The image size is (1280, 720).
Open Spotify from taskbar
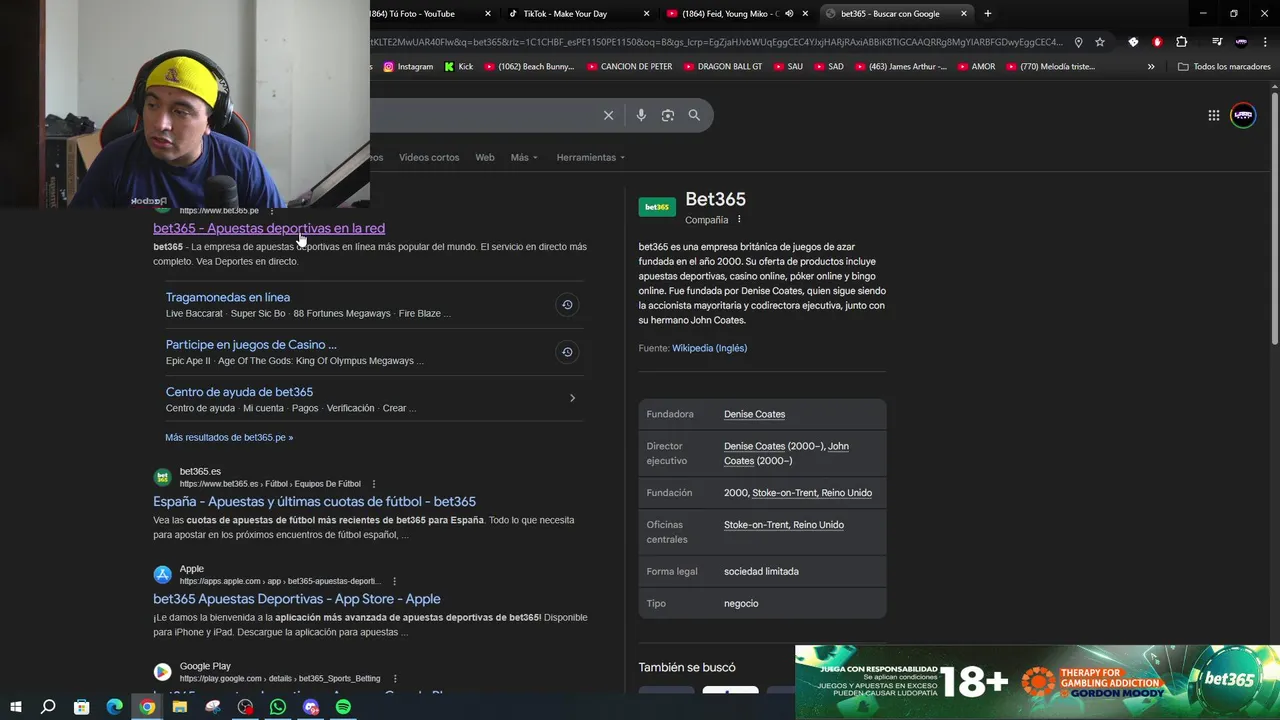click(x=344, y=707)
